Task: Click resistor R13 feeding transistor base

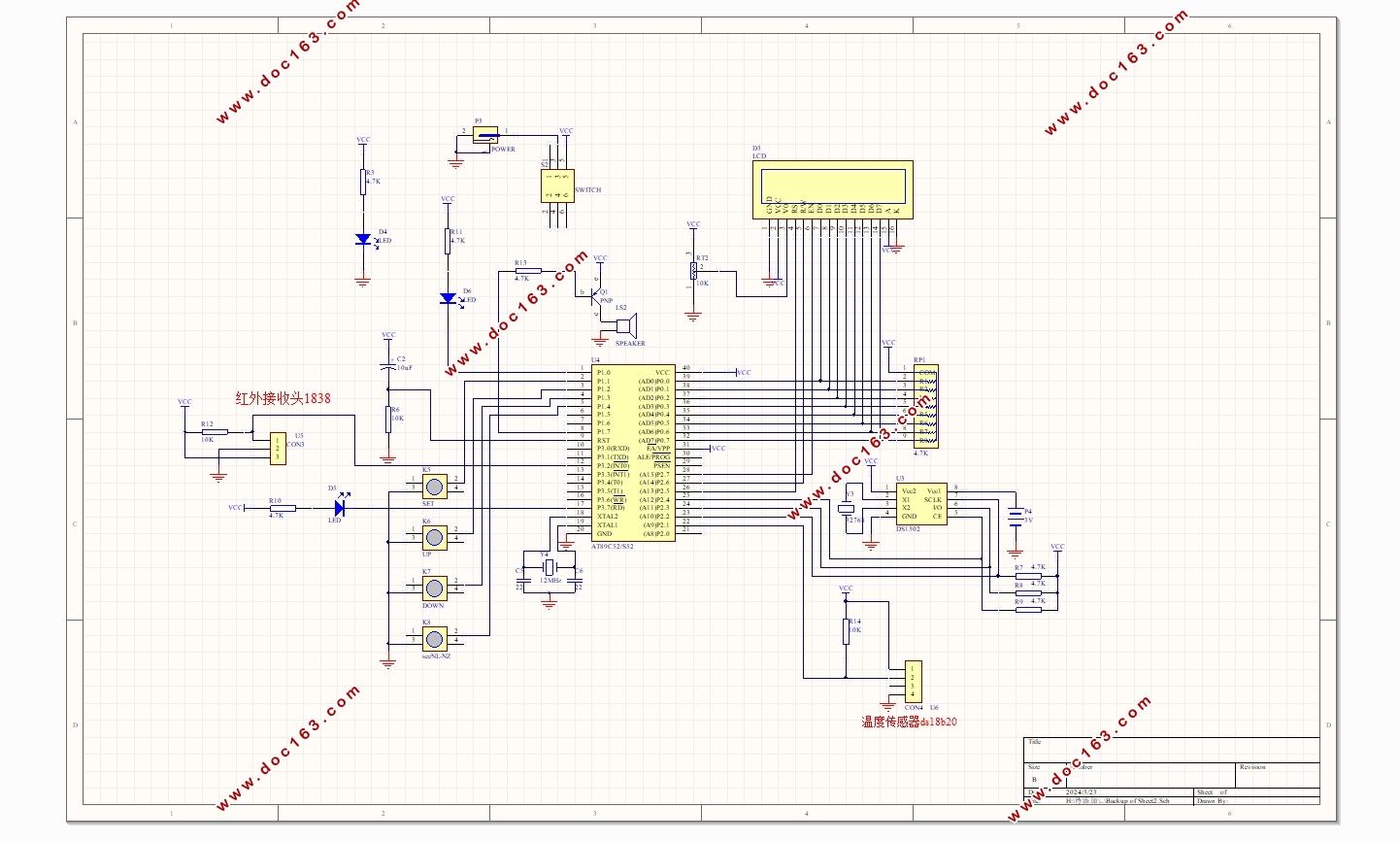Action: pyautogui.click(x=527, y=271)
